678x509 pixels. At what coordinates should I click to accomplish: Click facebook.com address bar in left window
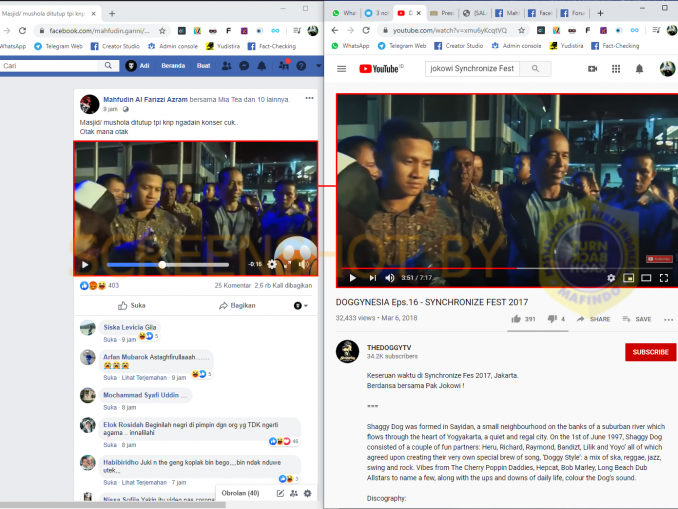pyautogui.click(x=99, y=31)
